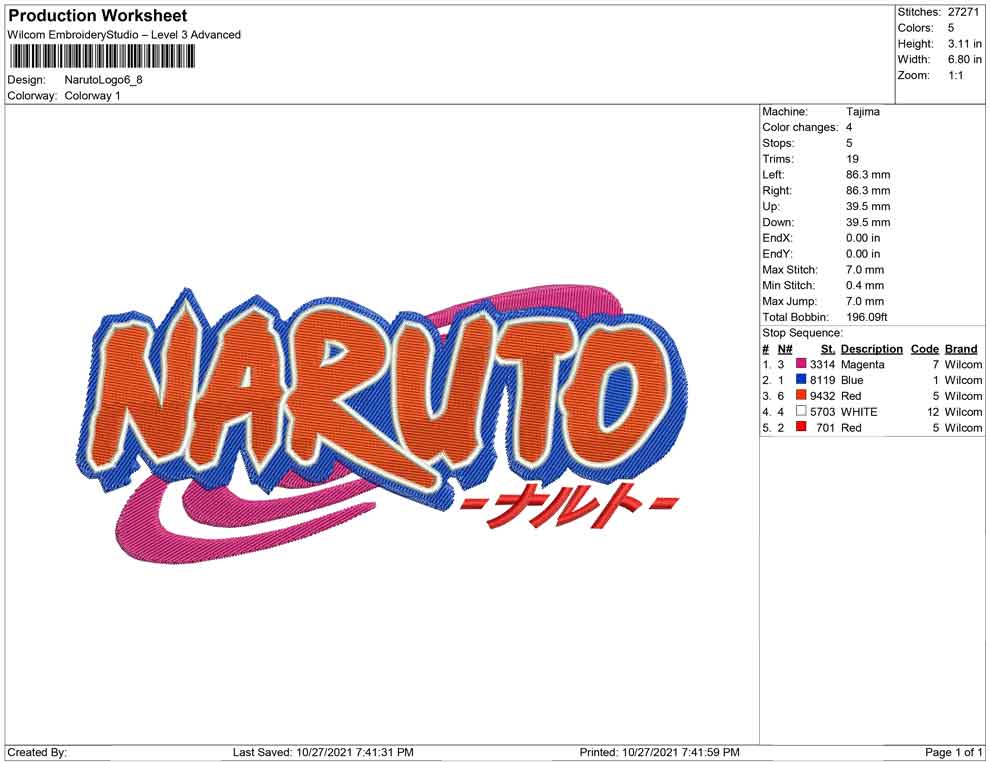Click the 'Max Stitch:' label
The width and height of the screenshot is (990, 762).
[790, 270]
